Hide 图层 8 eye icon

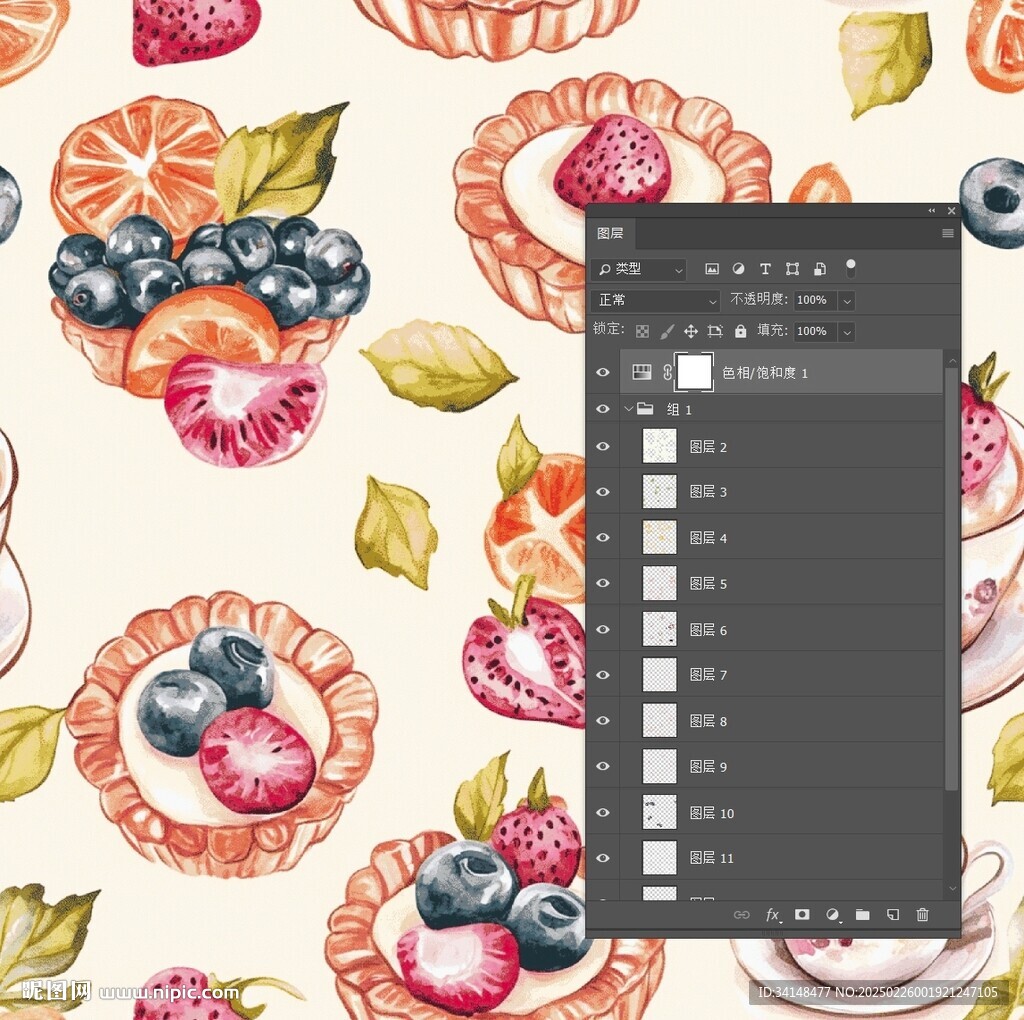click(x=602, y=720)
